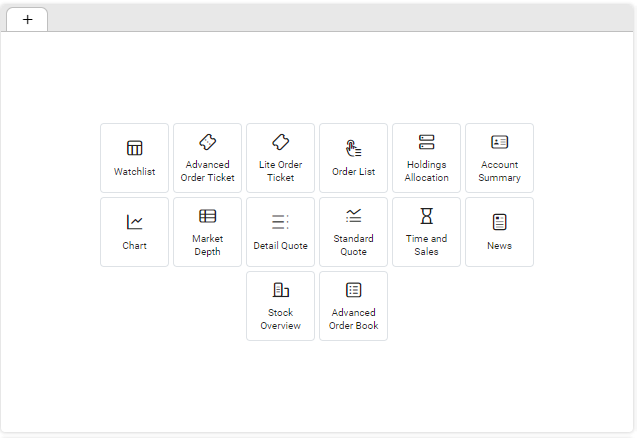Click the News tile label

pos(499,245)
